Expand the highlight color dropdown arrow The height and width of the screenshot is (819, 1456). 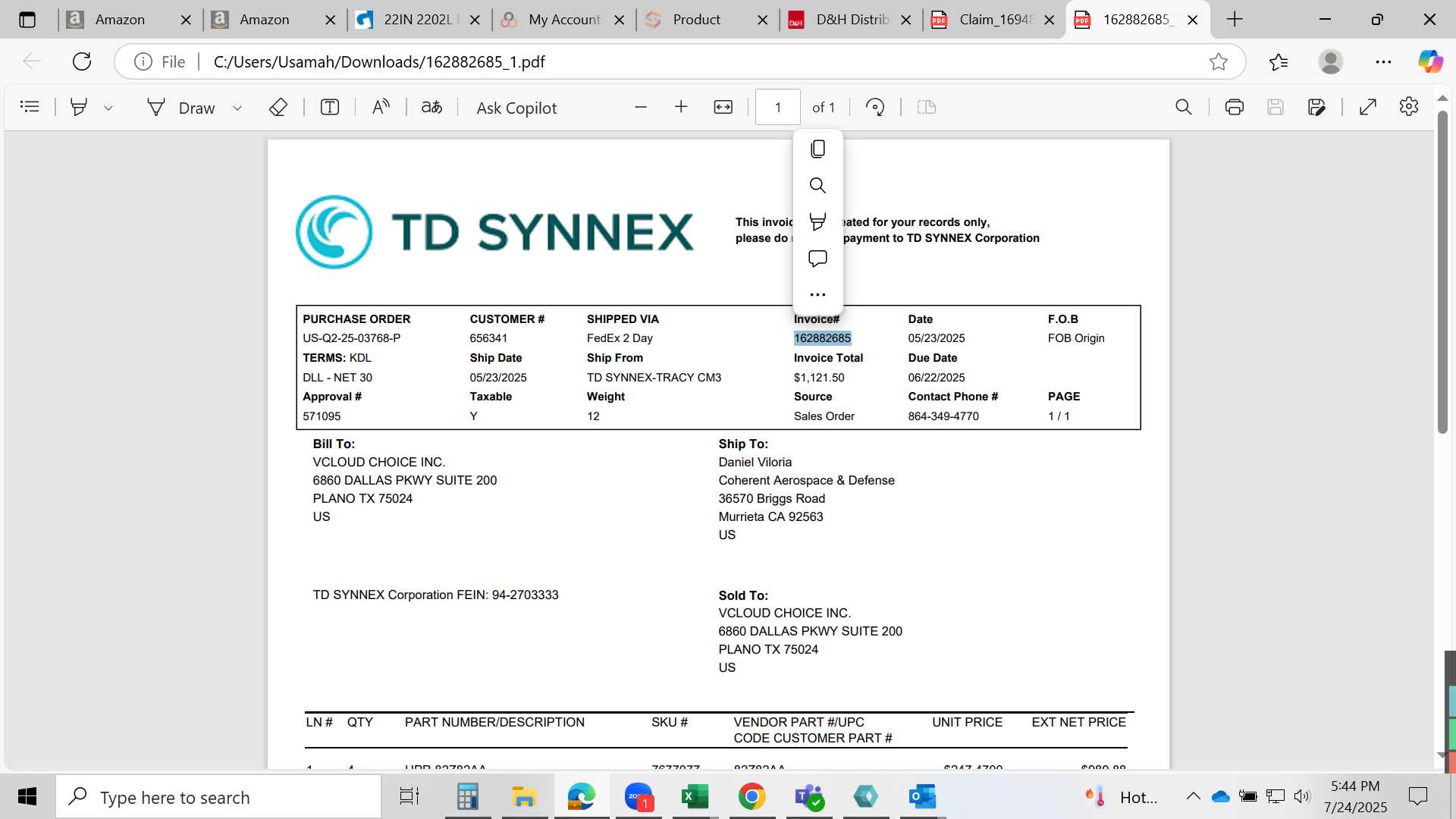[x=108, y=108]
